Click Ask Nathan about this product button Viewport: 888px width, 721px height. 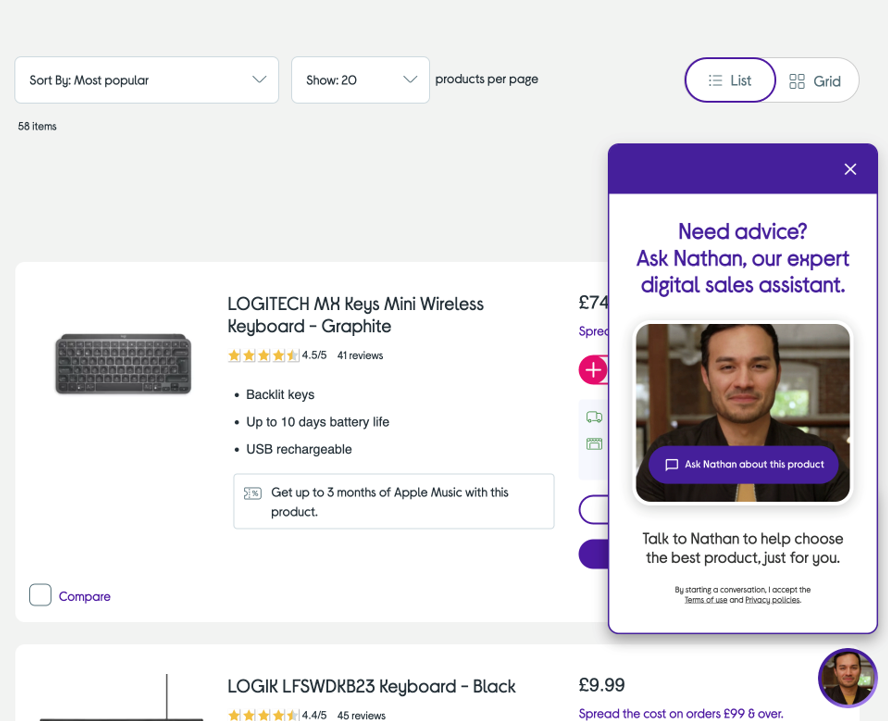(x=744, y=464)
